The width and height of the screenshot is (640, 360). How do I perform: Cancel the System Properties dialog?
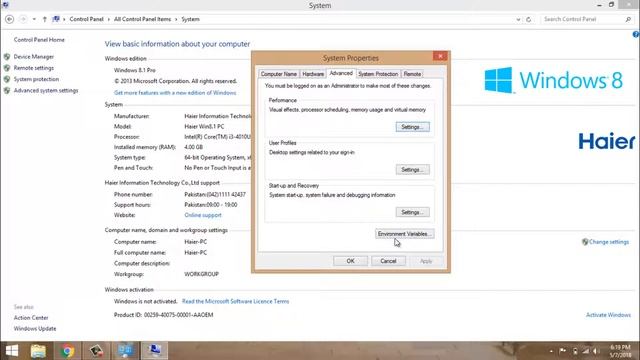tap(388, 261)
